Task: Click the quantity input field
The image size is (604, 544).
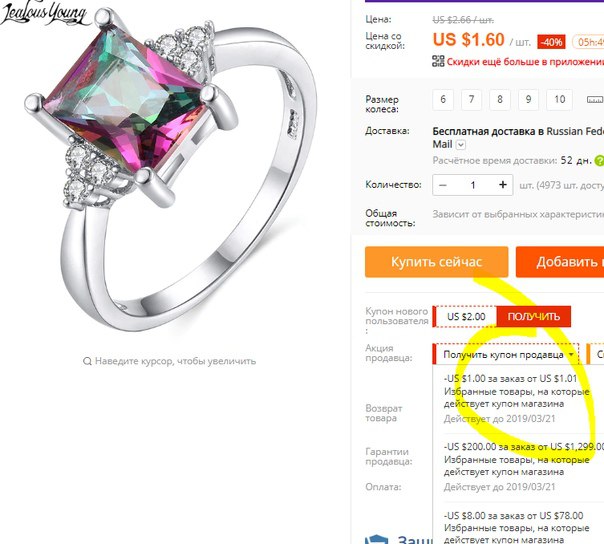Action: 473,185
